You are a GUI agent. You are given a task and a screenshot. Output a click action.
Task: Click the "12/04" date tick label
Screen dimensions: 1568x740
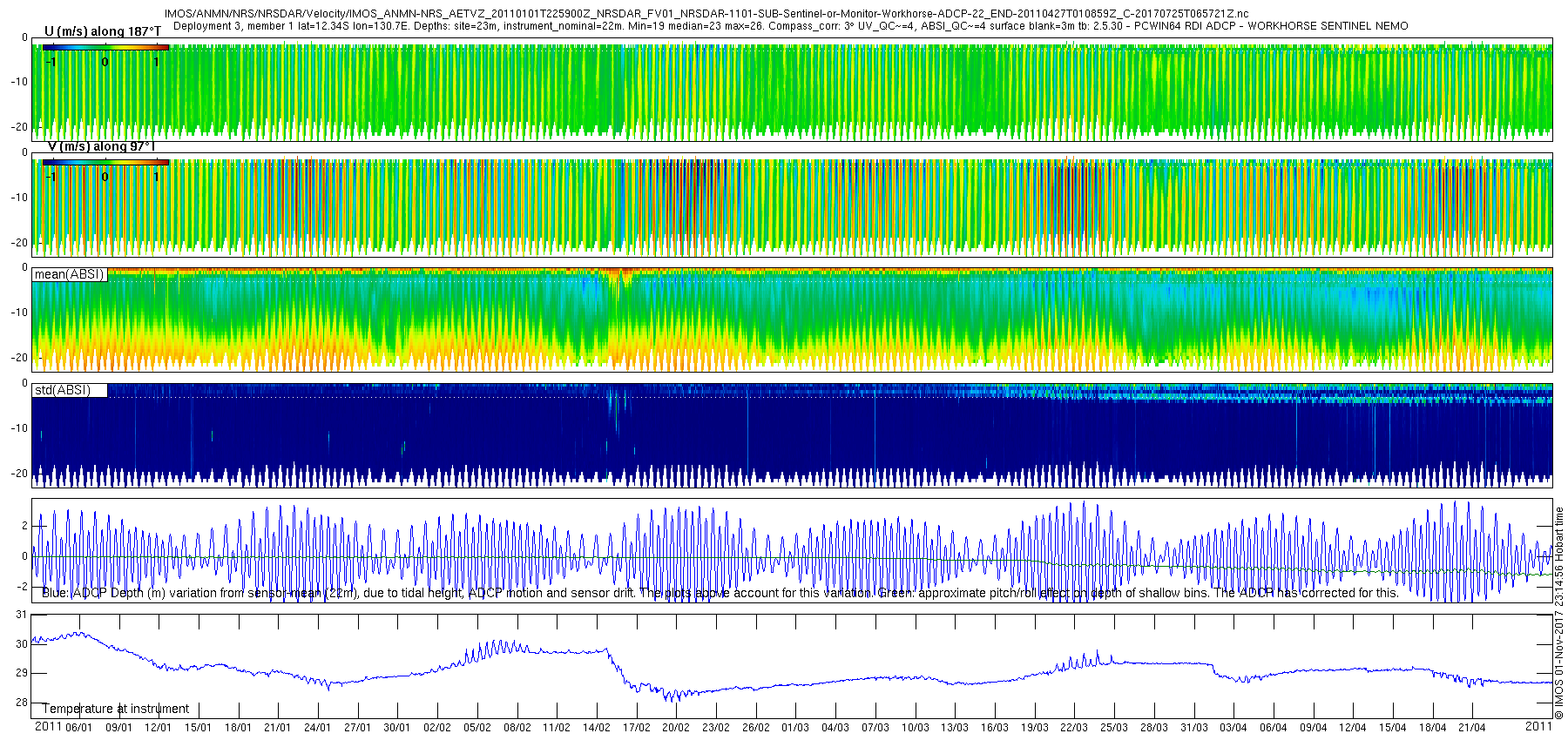[1353, 728]
